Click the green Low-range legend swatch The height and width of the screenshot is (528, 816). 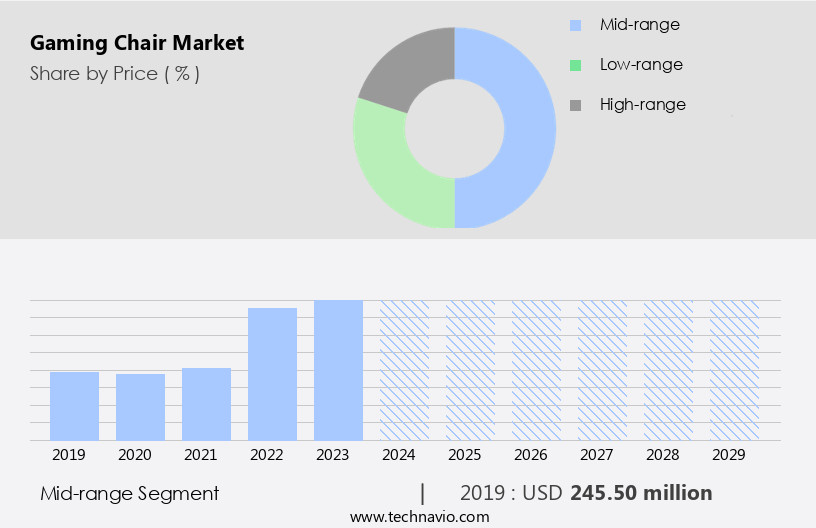point(575,65)
